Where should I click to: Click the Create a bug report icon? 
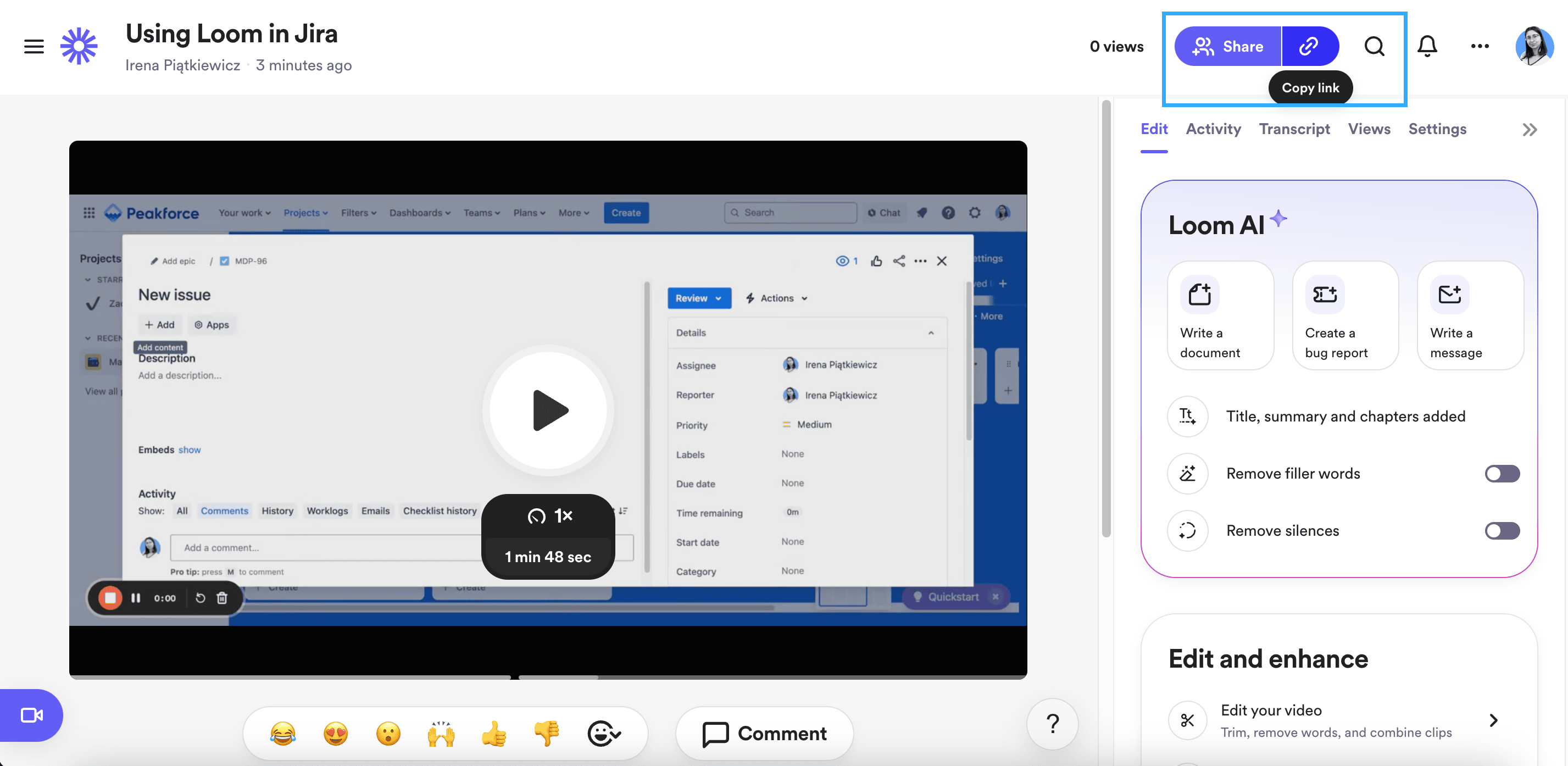pyautogui.click(x=1325, y=295)
